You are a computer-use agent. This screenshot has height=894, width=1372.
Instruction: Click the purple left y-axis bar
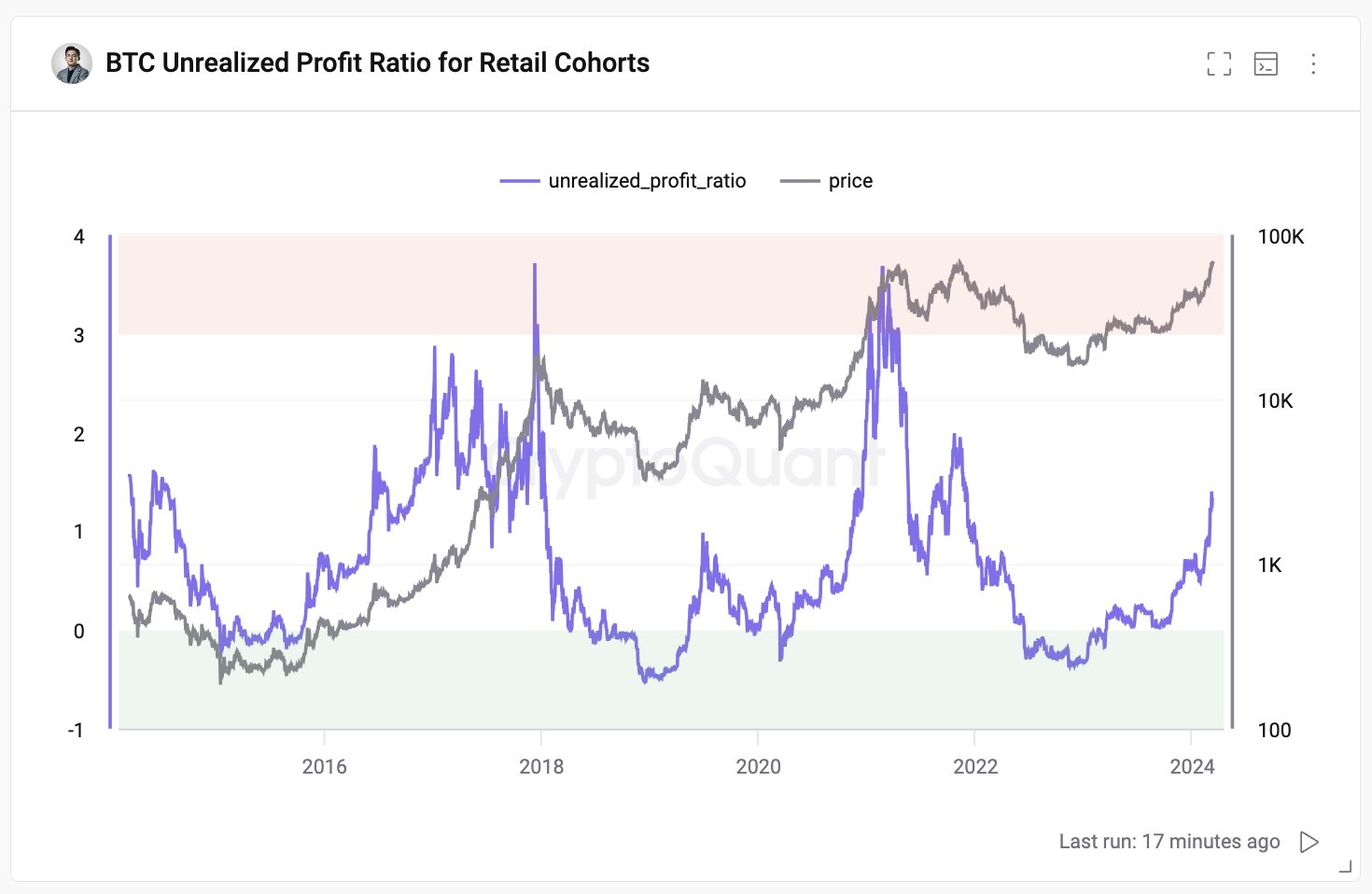click(x=110, y=482)
